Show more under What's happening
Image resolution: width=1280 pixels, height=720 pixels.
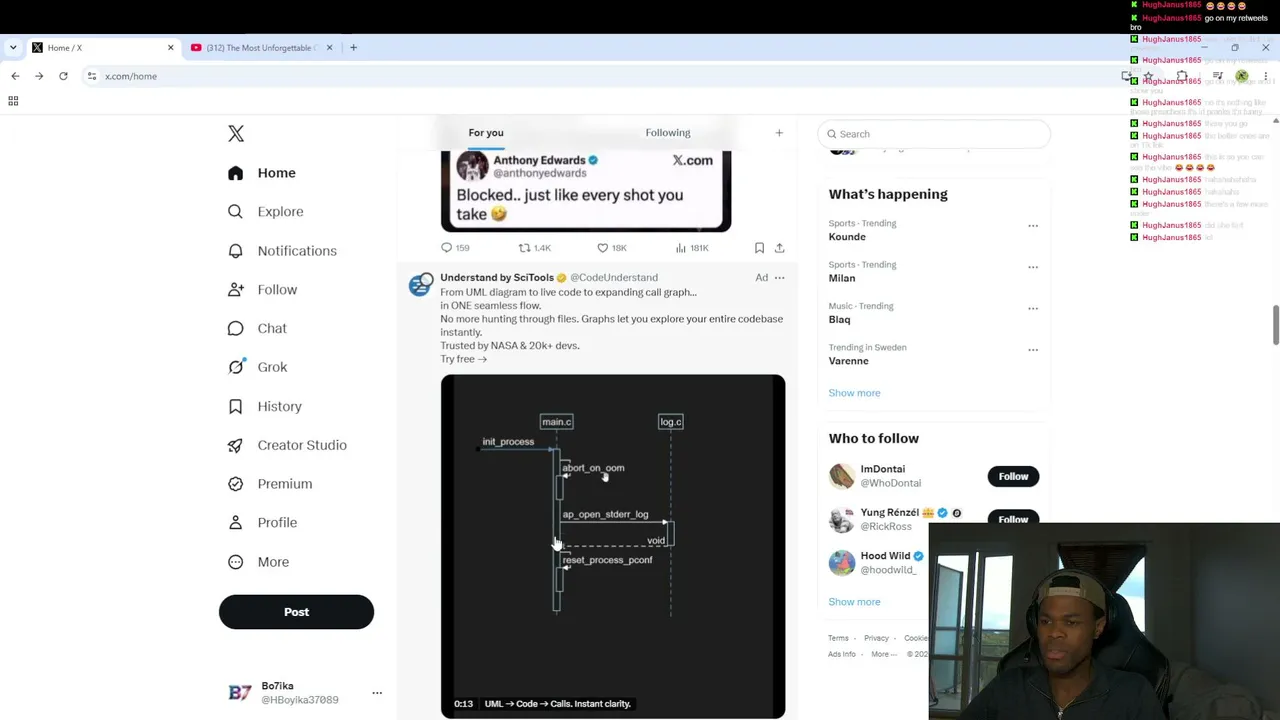[x=854, y=393]
